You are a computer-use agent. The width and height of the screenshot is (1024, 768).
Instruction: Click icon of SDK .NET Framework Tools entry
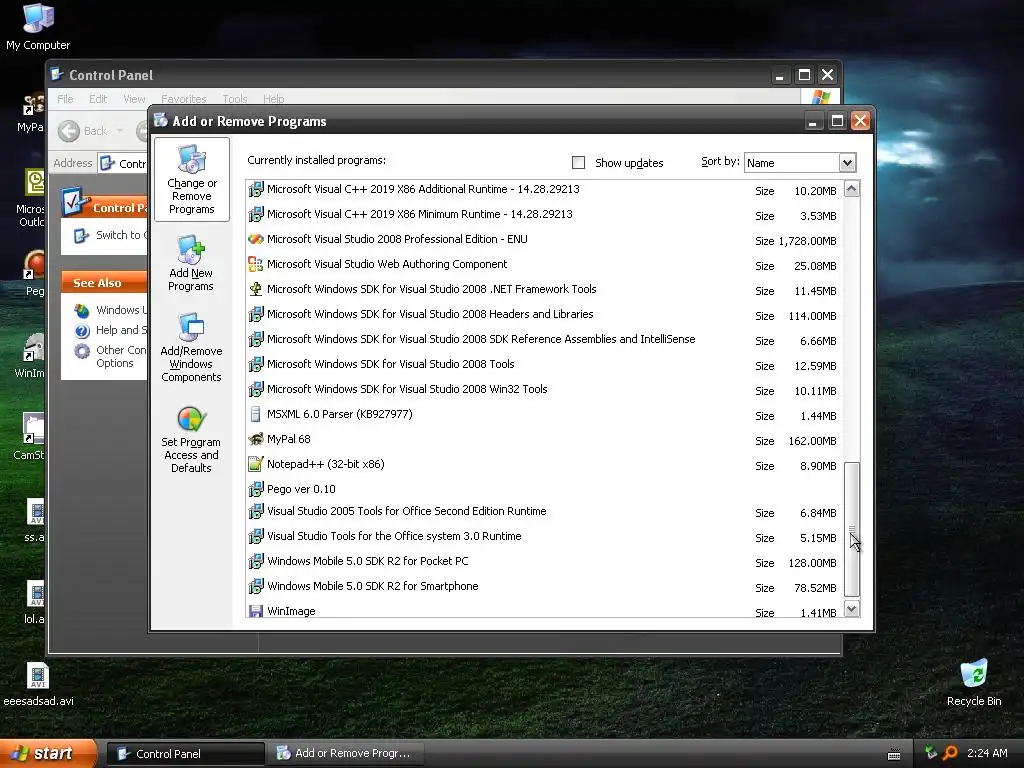coord(255,289)
